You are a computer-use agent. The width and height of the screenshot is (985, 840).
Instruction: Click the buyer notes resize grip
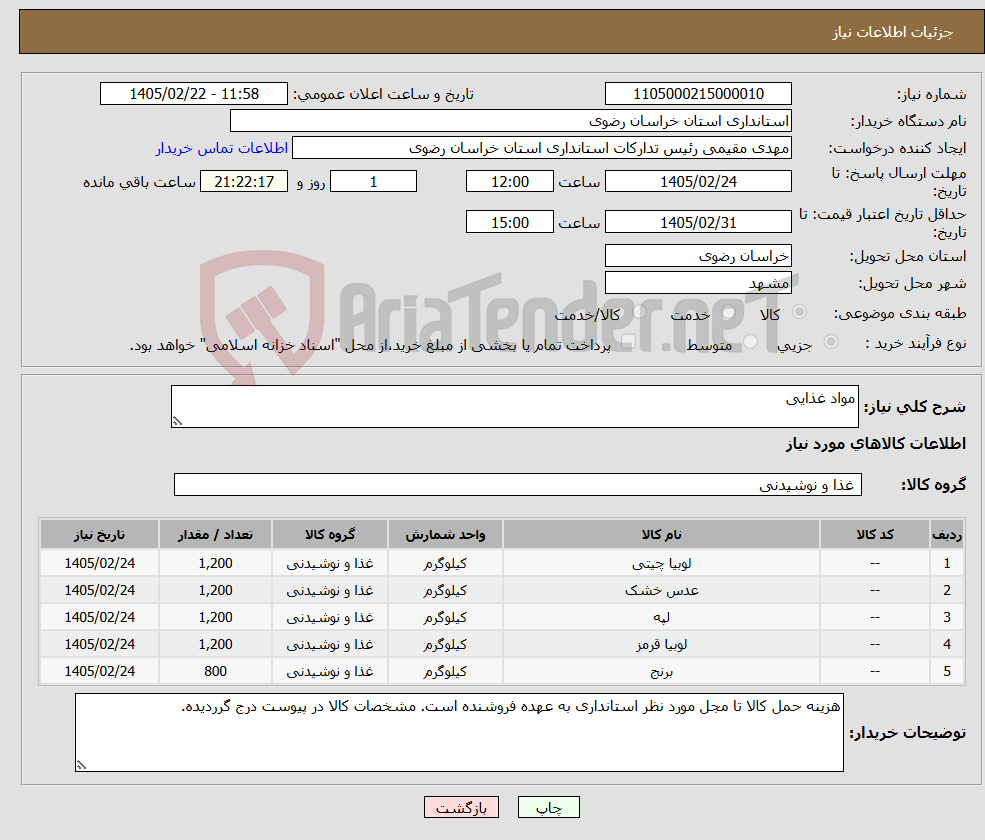coord(81,765)
